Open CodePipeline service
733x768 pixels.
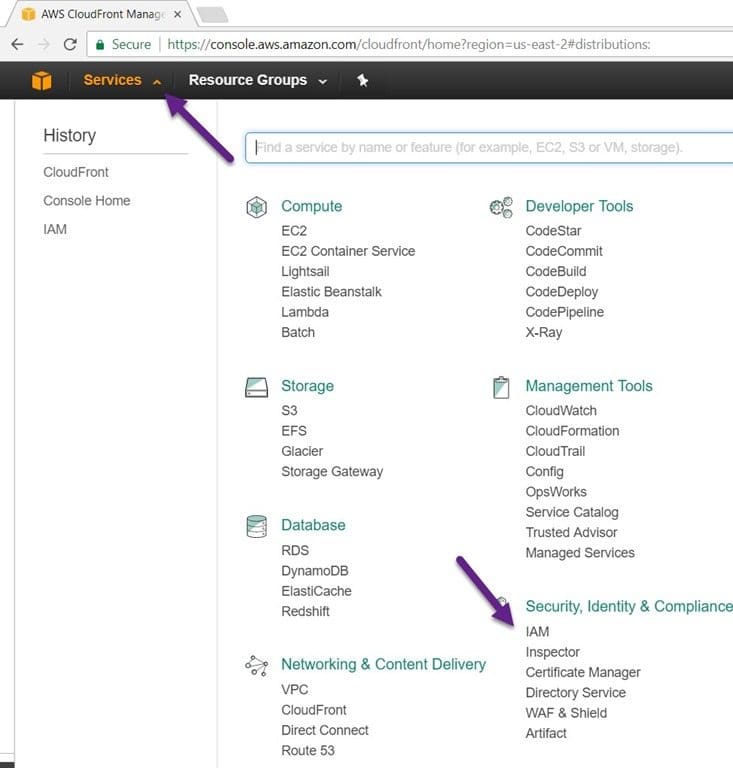click(x=564, y=312)
